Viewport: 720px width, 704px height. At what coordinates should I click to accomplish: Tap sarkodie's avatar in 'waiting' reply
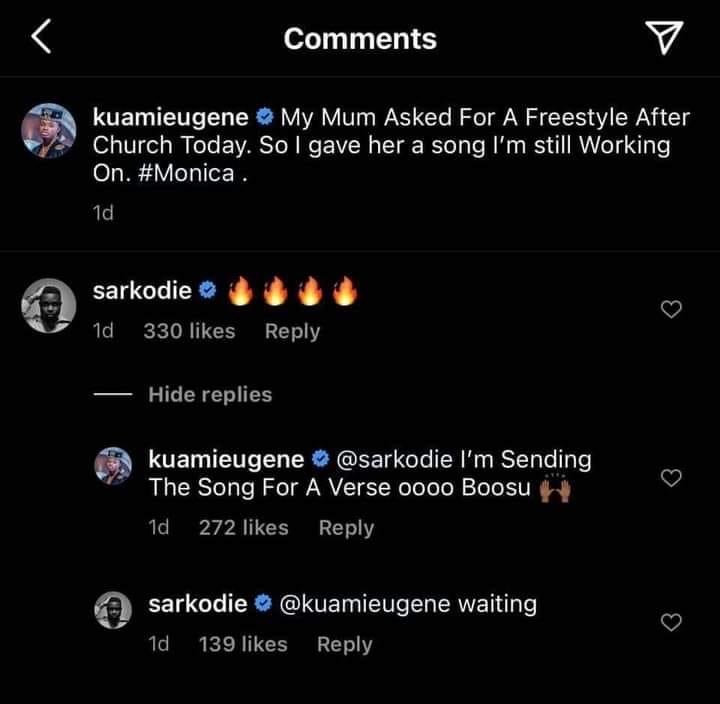[112, 611]
